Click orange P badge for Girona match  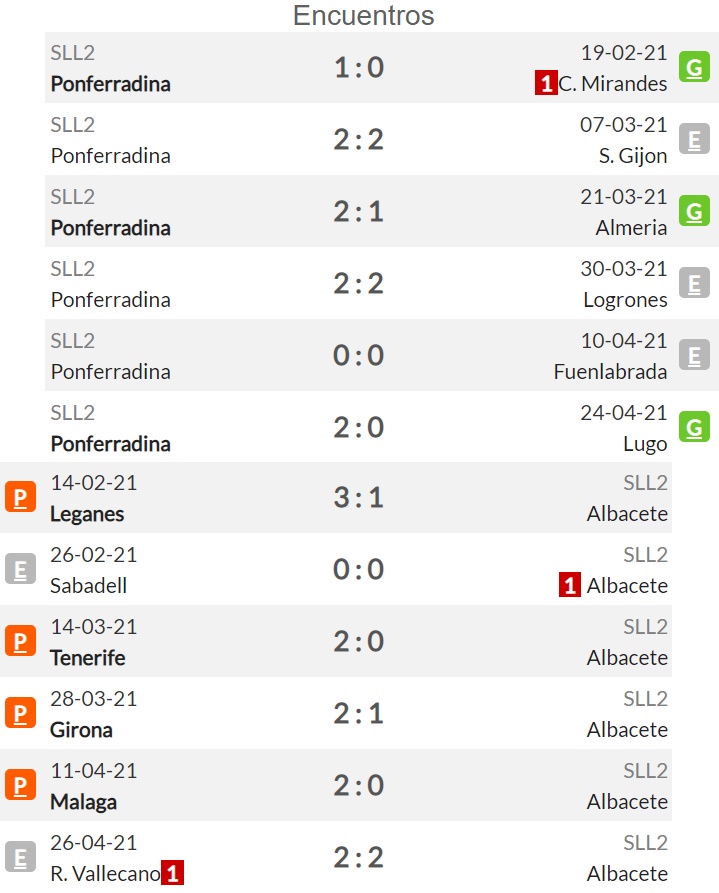(x=21, y=713)
